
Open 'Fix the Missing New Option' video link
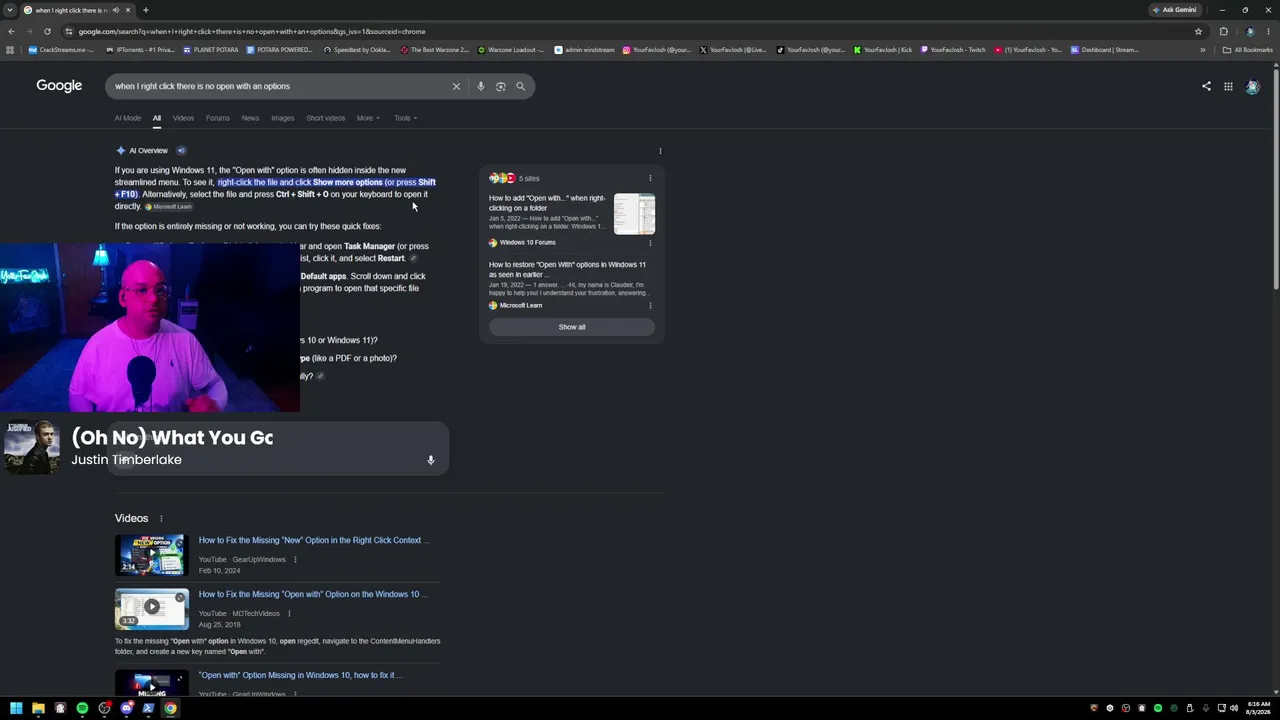[314, 540]
